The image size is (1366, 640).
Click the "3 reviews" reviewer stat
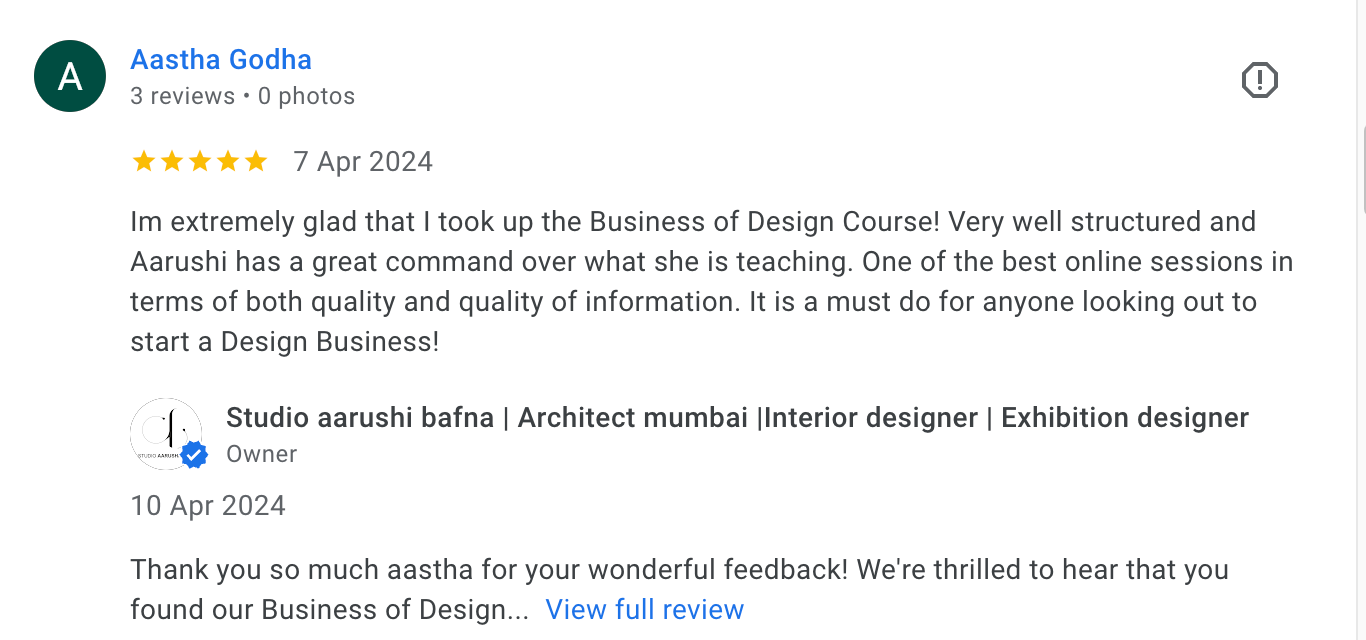(182, 96)
